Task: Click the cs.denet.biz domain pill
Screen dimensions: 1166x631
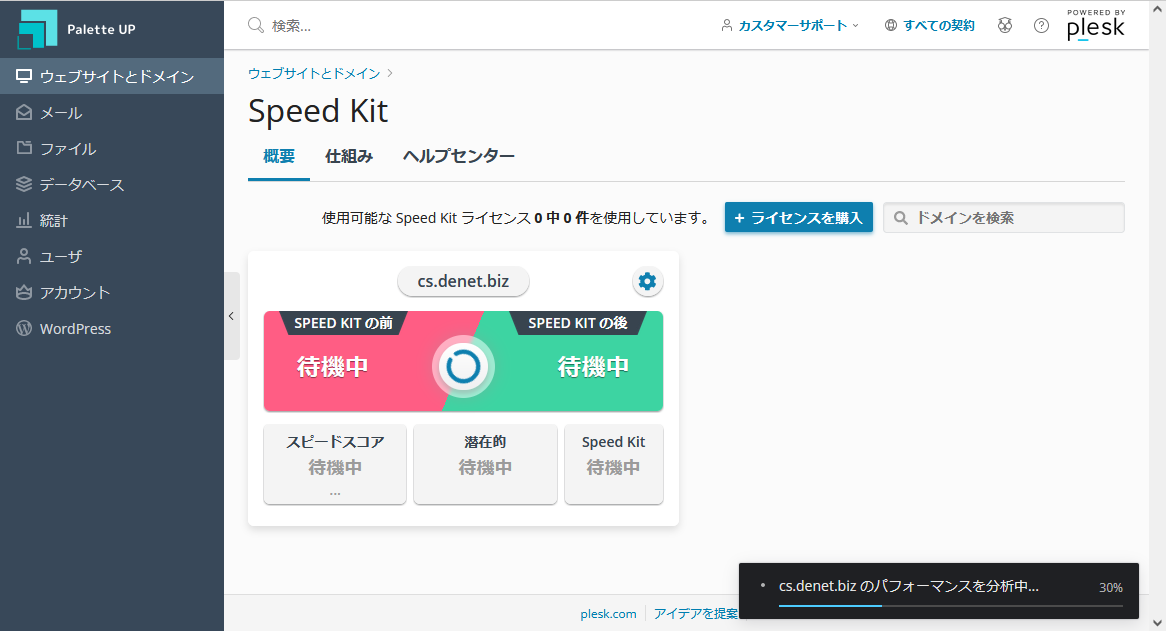Action: point(463,282)
